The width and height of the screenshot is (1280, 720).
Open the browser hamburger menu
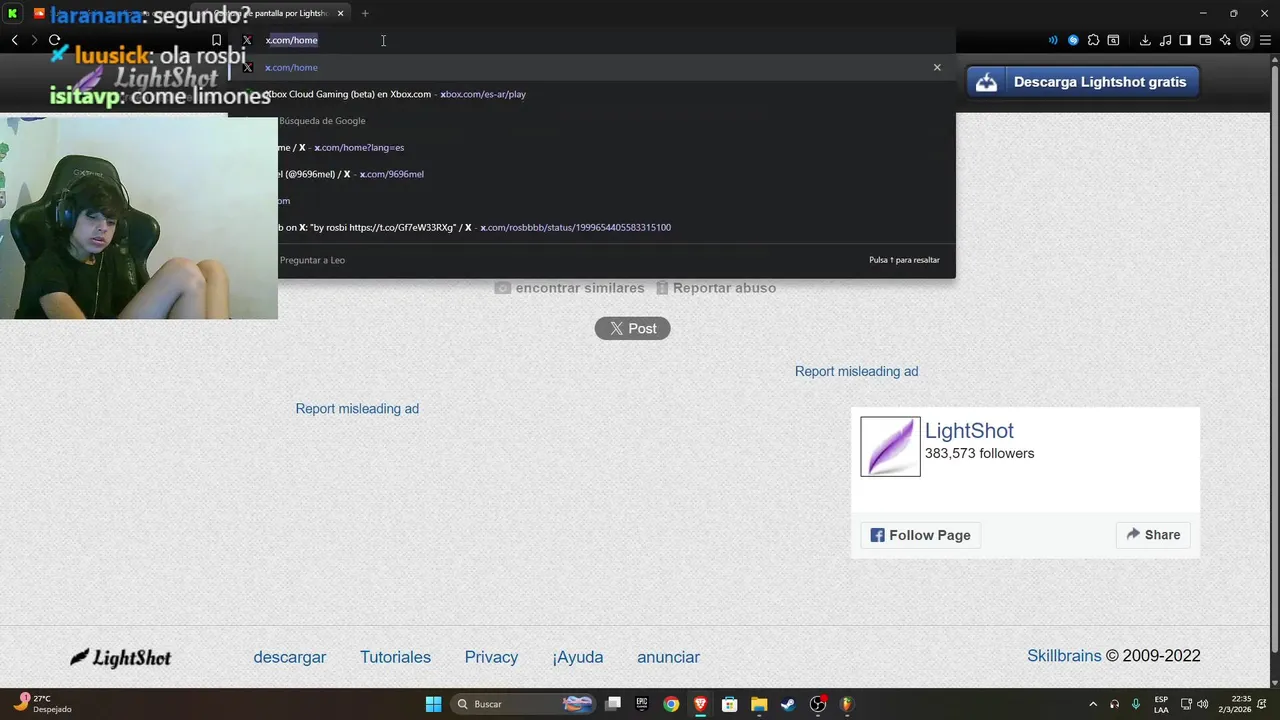(1265, 40)
